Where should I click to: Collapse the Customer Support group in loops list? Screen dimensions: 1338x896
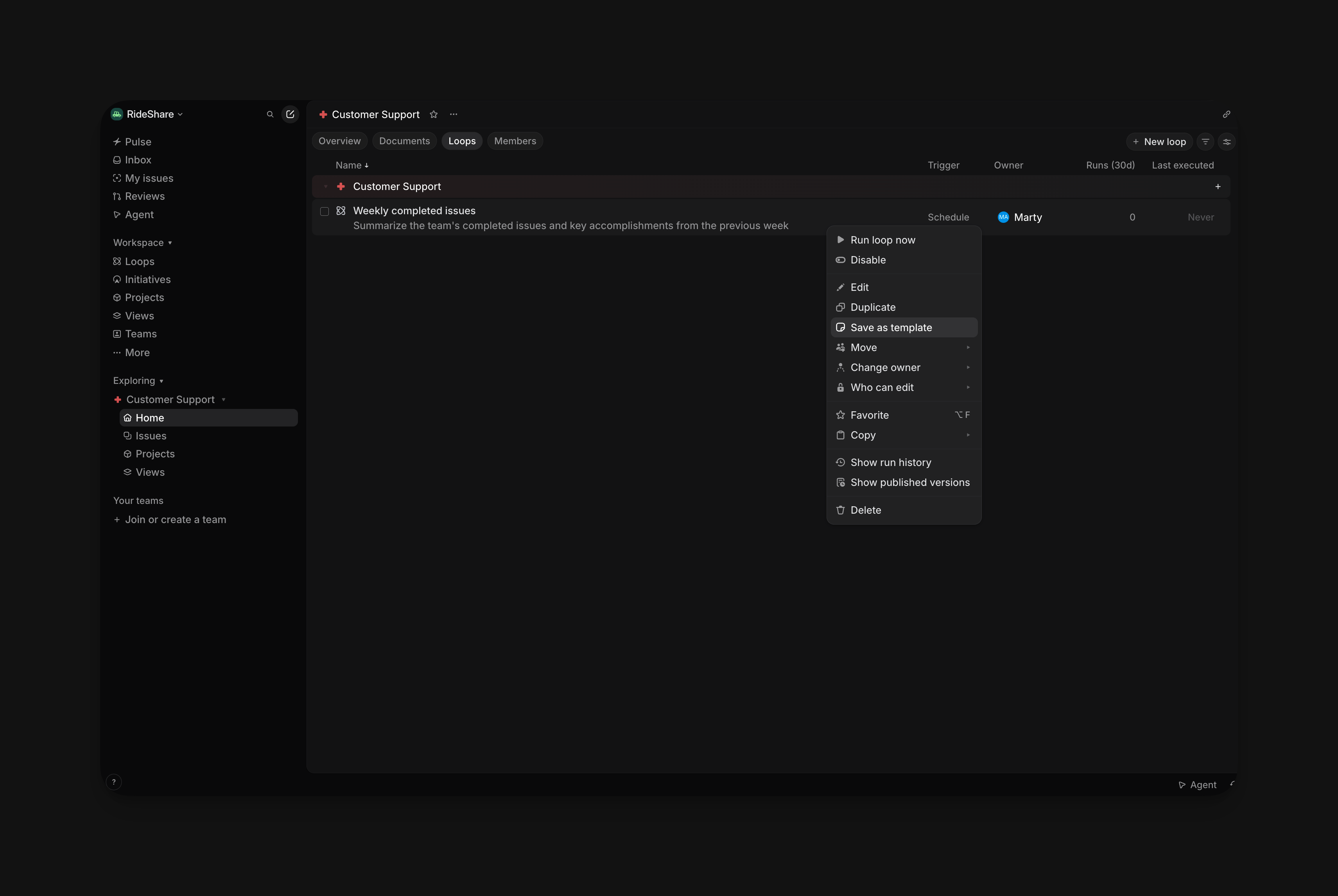(x=326, y=187)
